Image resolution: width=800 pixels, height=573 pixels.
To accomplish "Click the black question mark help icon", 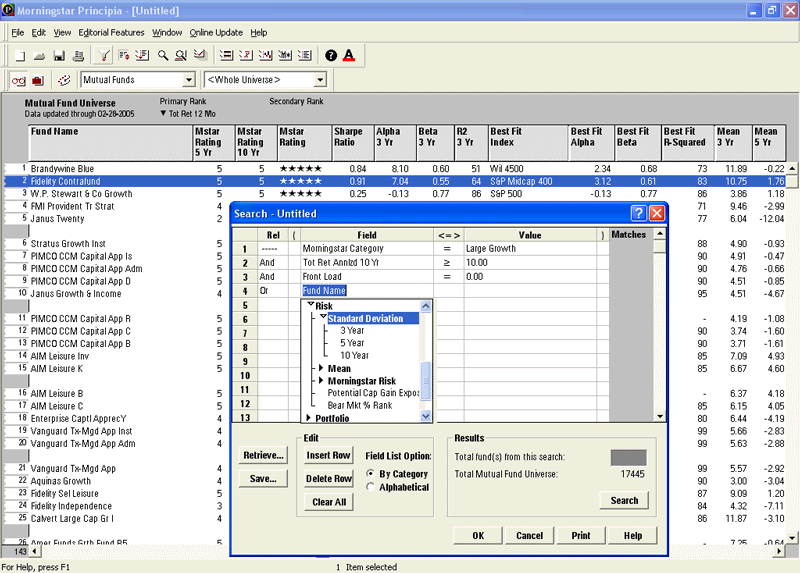I will (x=331, y=55).
